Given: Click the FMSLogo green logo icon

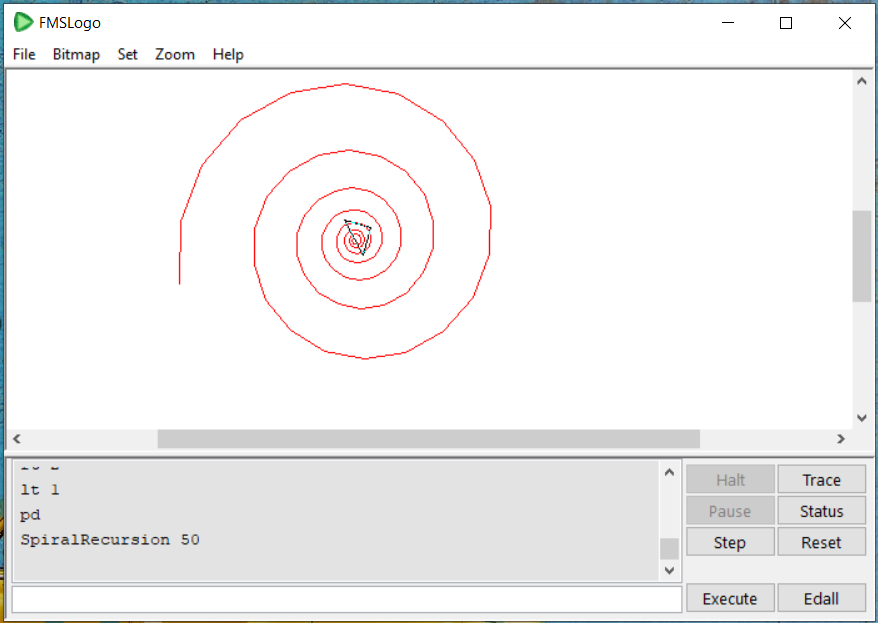Looking at the screenshot, I should [22, 22].
